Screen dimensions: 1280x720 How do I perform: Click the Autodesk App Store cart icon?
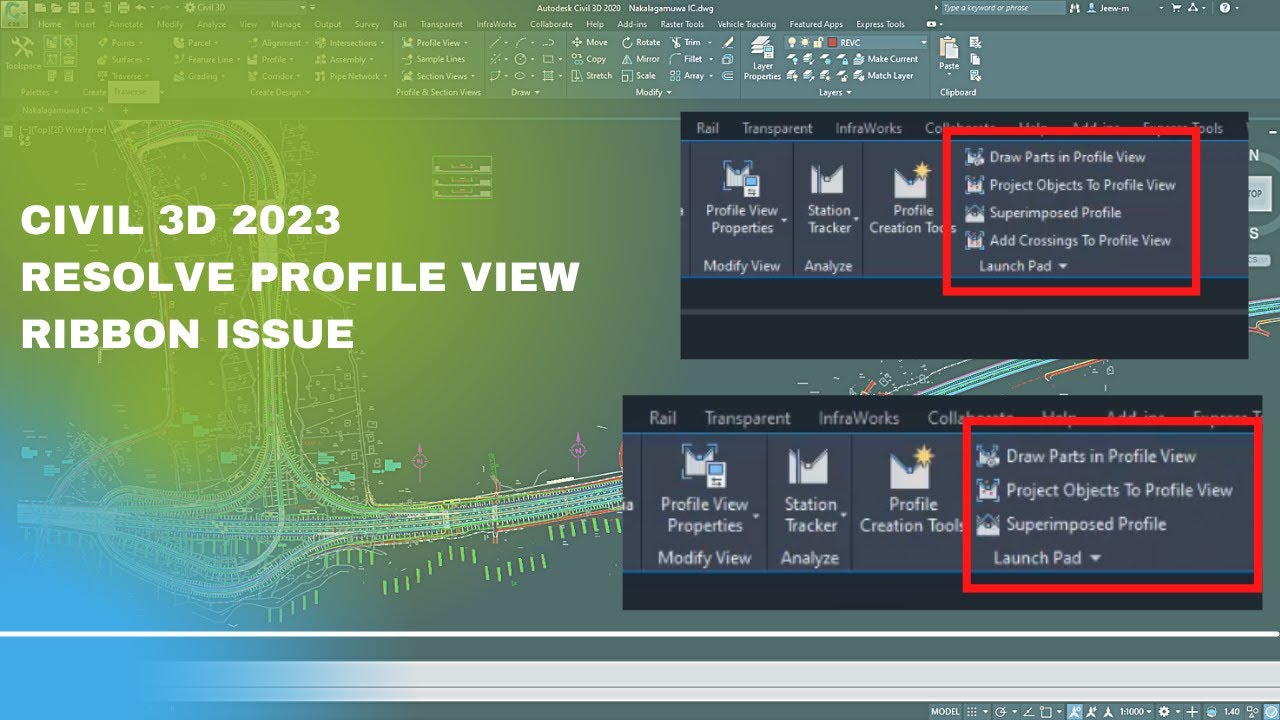(x=1176, y=8)
